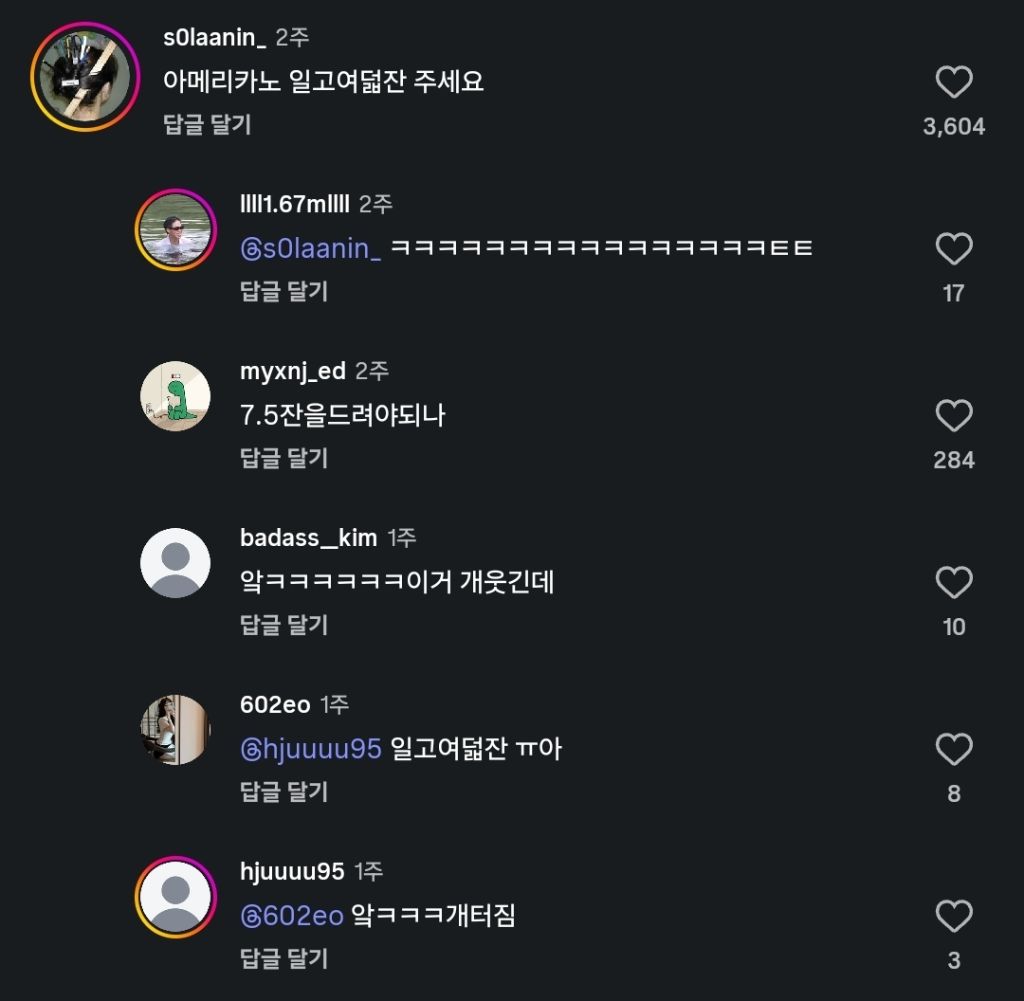This screenshot has height=1001, width=1024.
Task: View myxnj_ed's dinosaur avatar
Action: [176, 396]
